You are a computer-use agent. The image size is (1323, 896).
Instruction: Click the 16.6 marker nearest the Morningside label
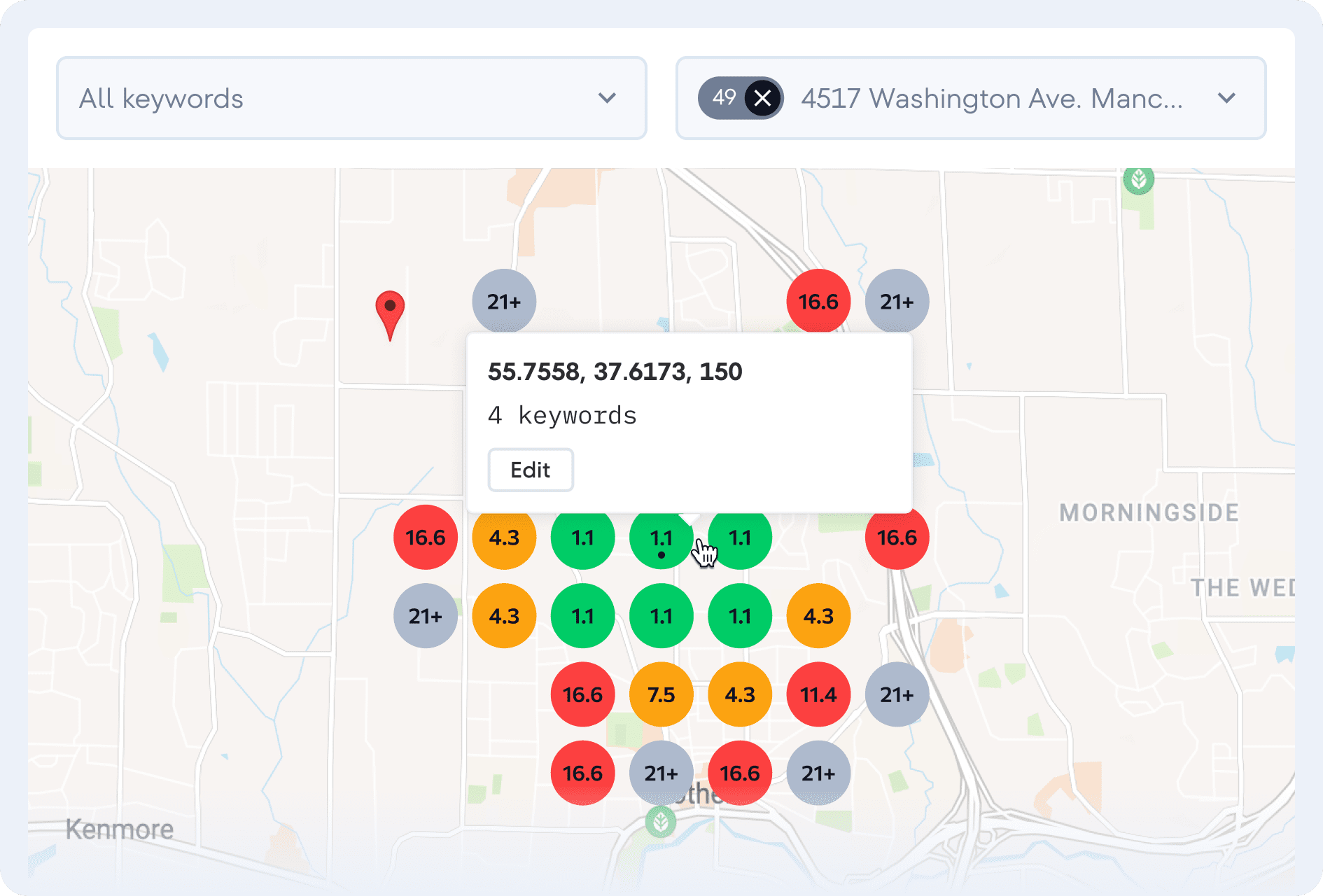coord(897,538)
